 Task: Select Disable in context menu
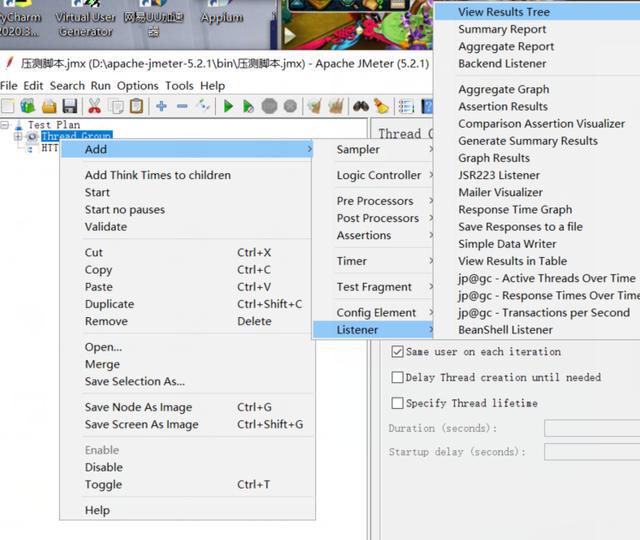point(187,467)
